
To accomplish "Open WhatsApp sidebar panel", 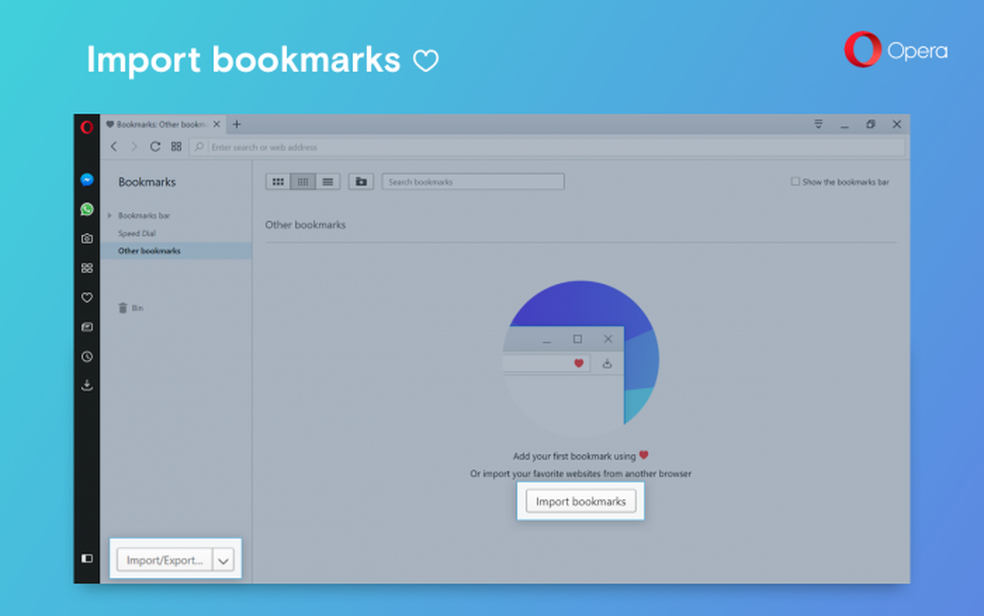I will pyautogui.click(x=87, y=209).
